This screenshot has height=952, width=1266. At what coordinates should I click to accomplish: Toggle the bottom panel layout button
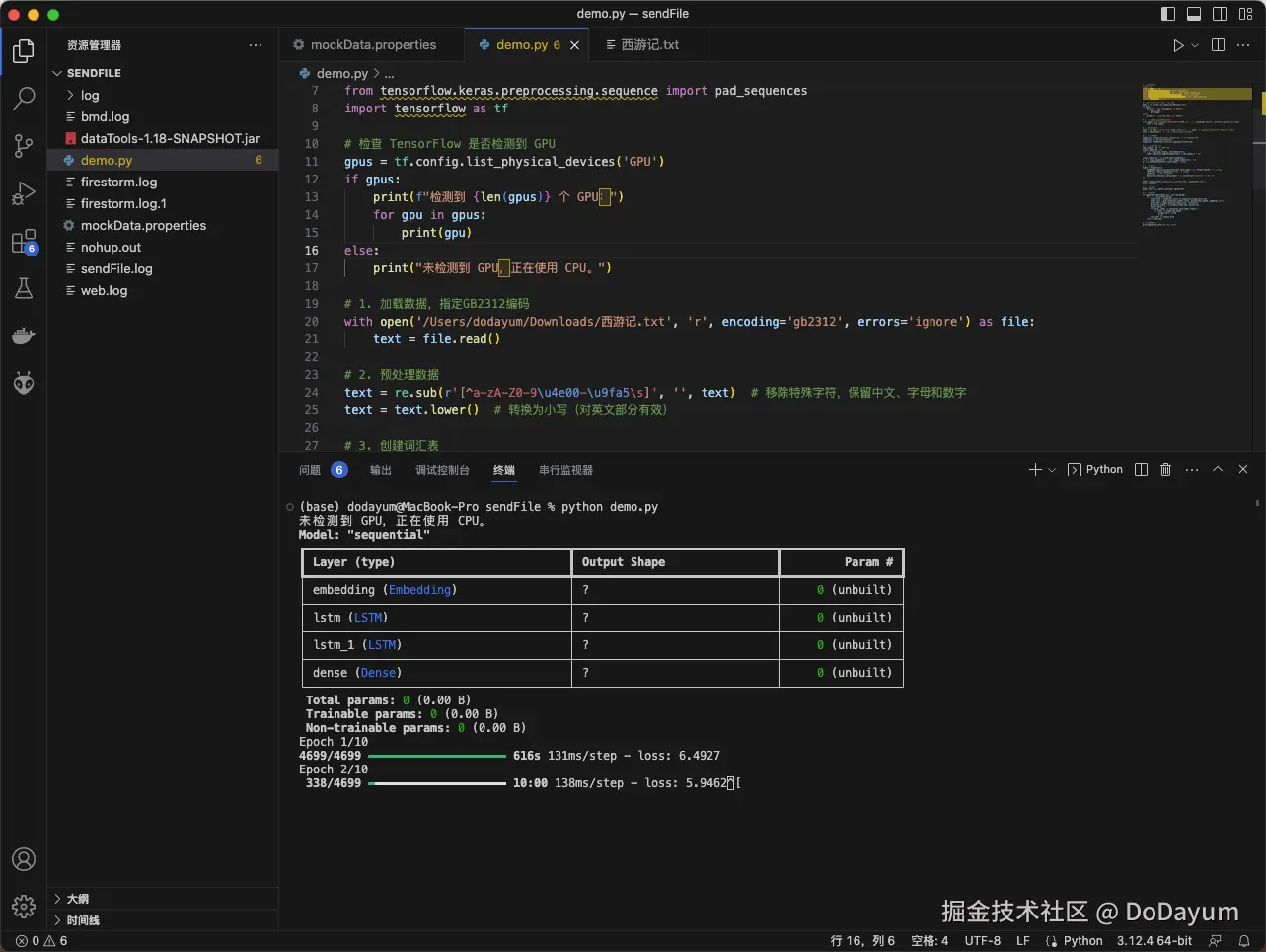pyautogui.click(x=1194, y=14)
